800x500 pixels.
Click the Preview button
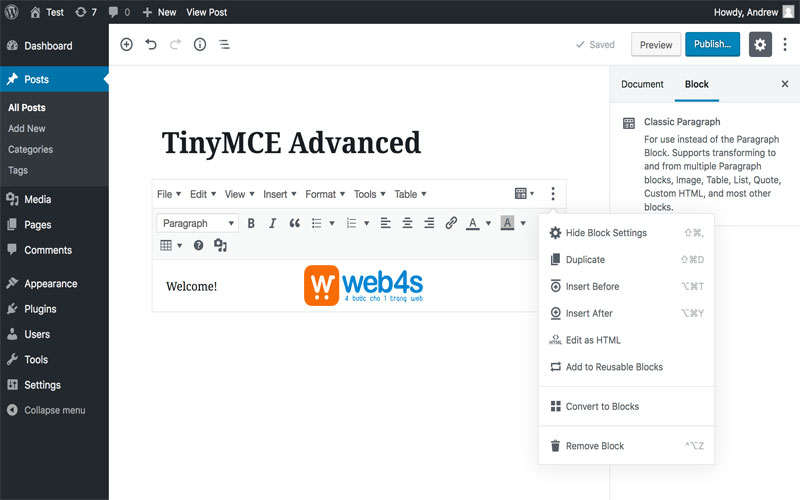click(655, 44)
